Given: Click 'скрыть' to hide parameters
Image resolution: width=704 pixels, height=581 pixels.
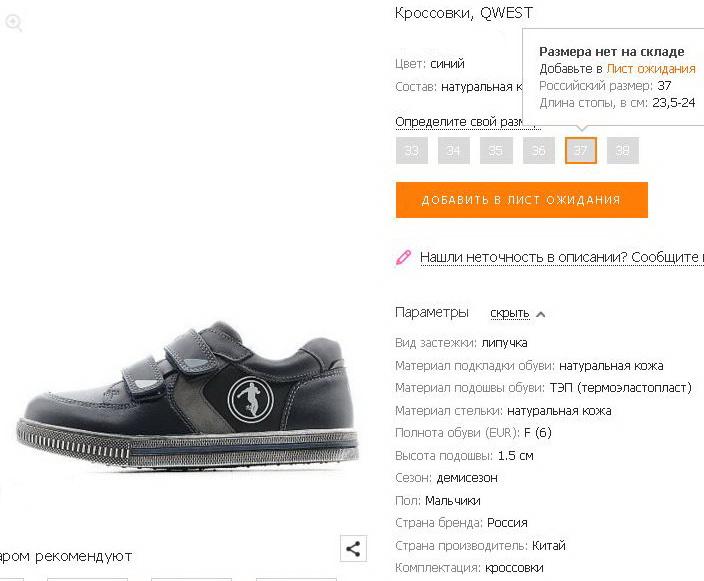Looking at the screenshot, I should (x=510, y=313).
